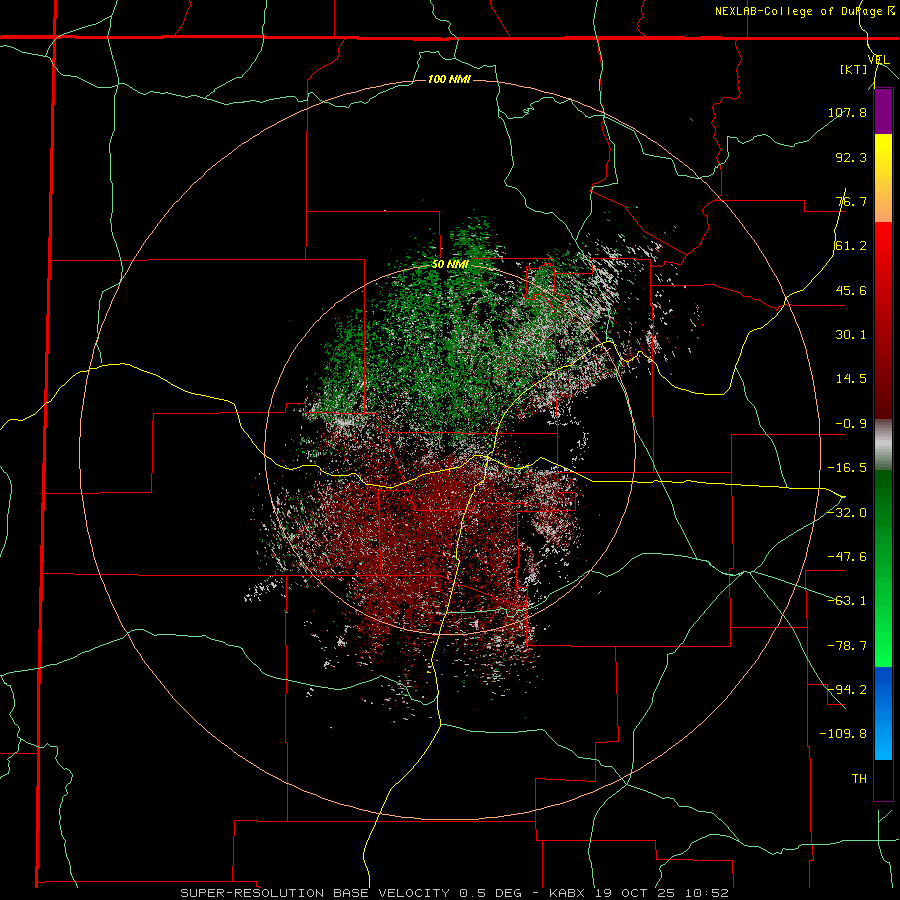Click the yellow-orange segment of the color bar
Viewport: 900px width, 900px height.
coord(883,178)
